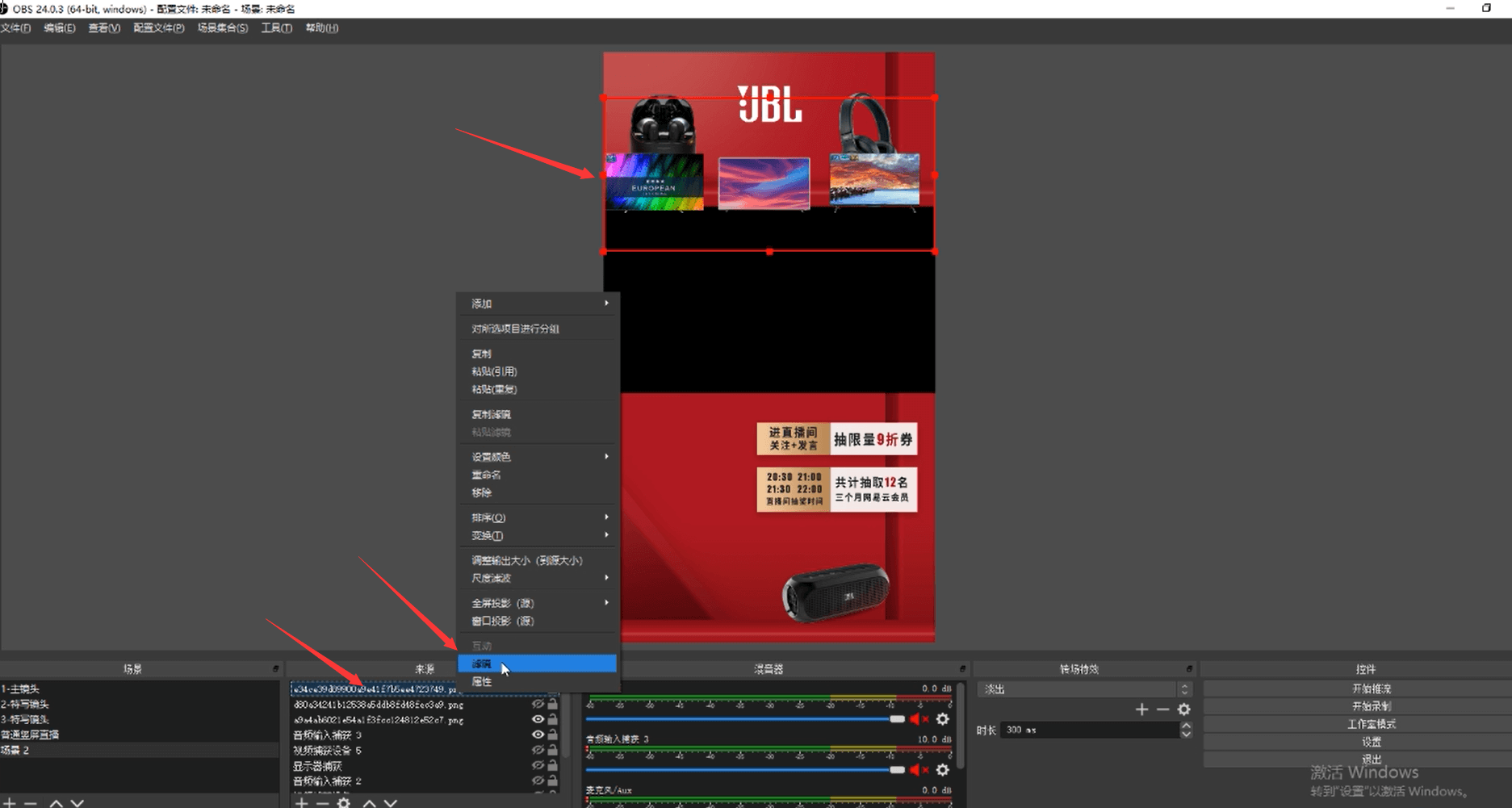Choose 滤镜 in the context menu

pos(538,664)
